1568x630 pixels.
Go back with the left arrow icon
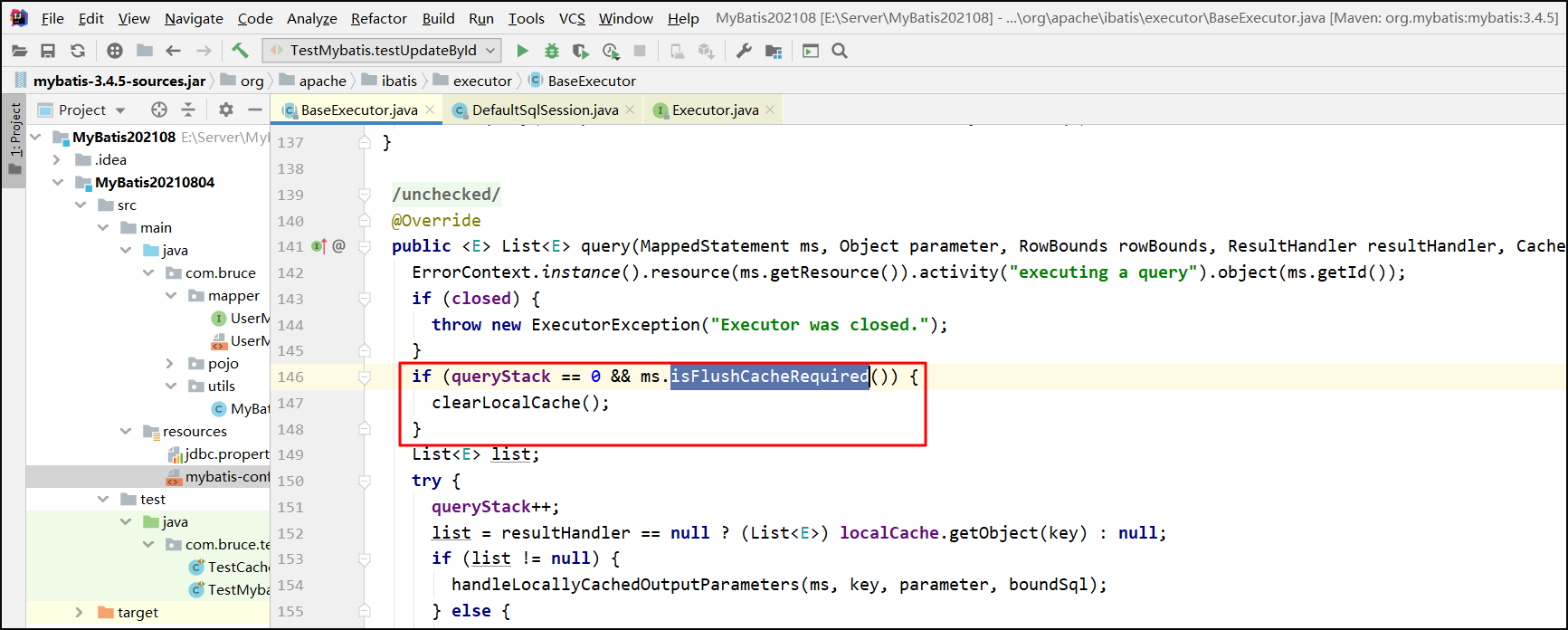[x=174, y=52]
